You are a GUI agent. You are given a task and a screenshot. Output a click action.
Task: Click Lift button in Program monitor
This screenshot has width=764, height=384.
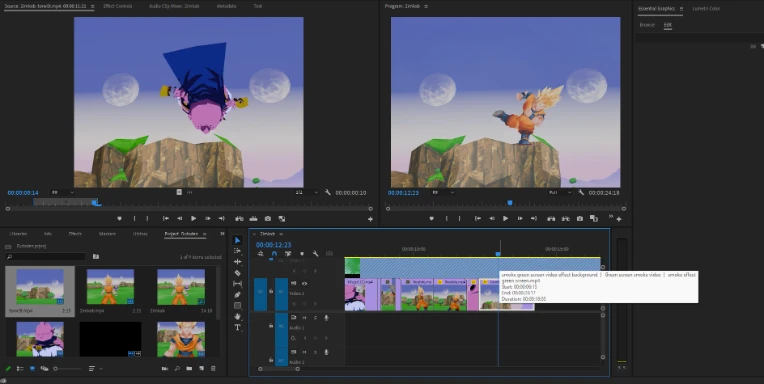tap(551, 219)
